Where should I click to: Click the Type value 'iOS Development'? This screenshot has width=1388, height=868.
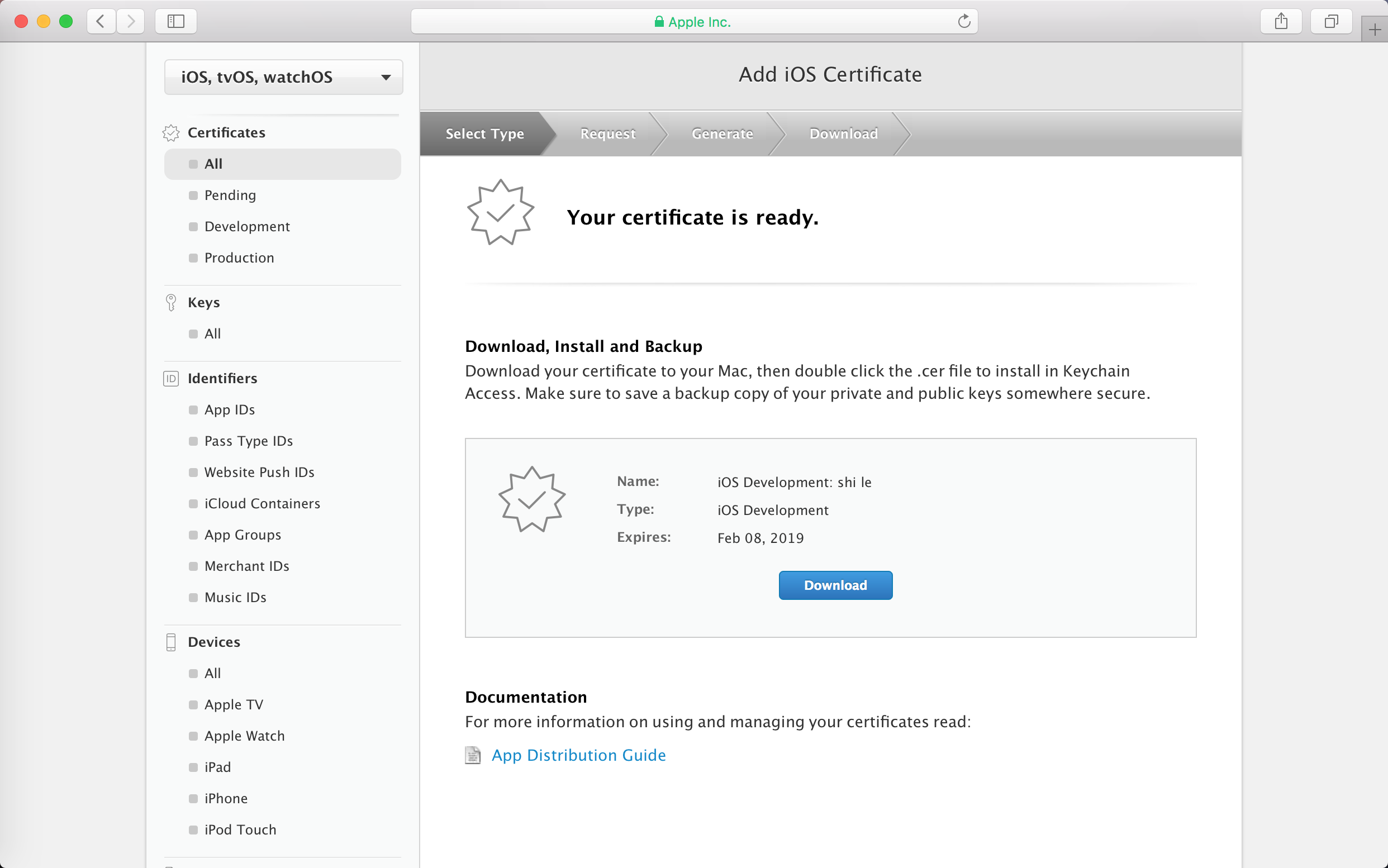(x=773, y=511)
